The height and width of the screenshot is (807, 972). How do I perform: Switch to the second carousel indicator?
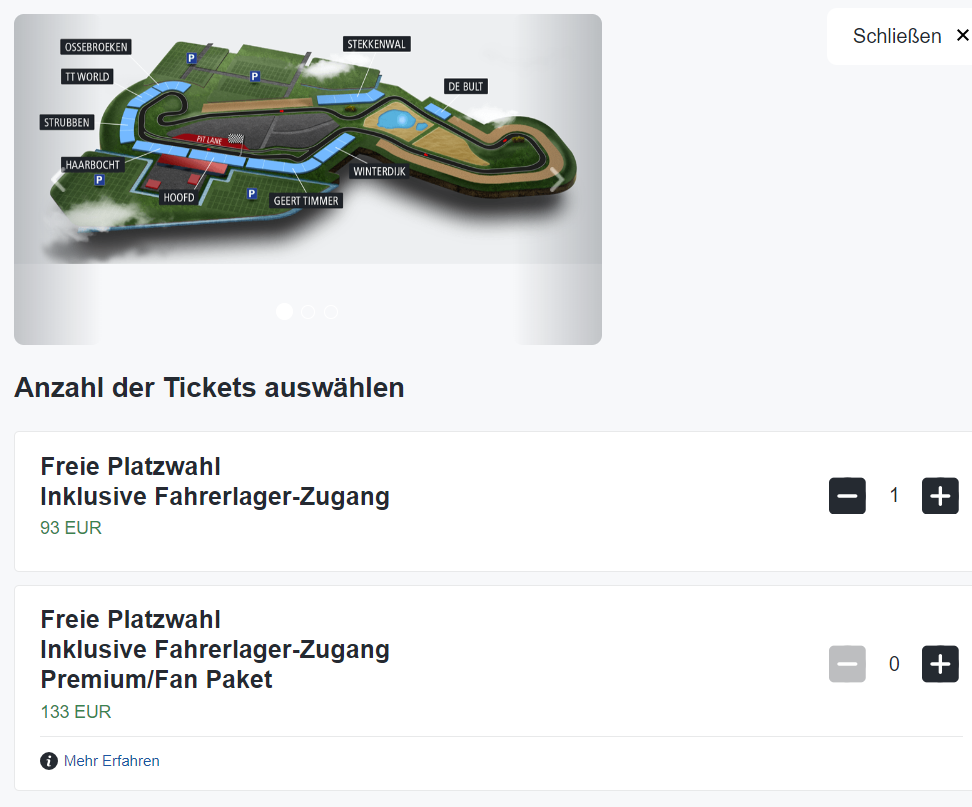pyautogui.click(x=308, y=312)
